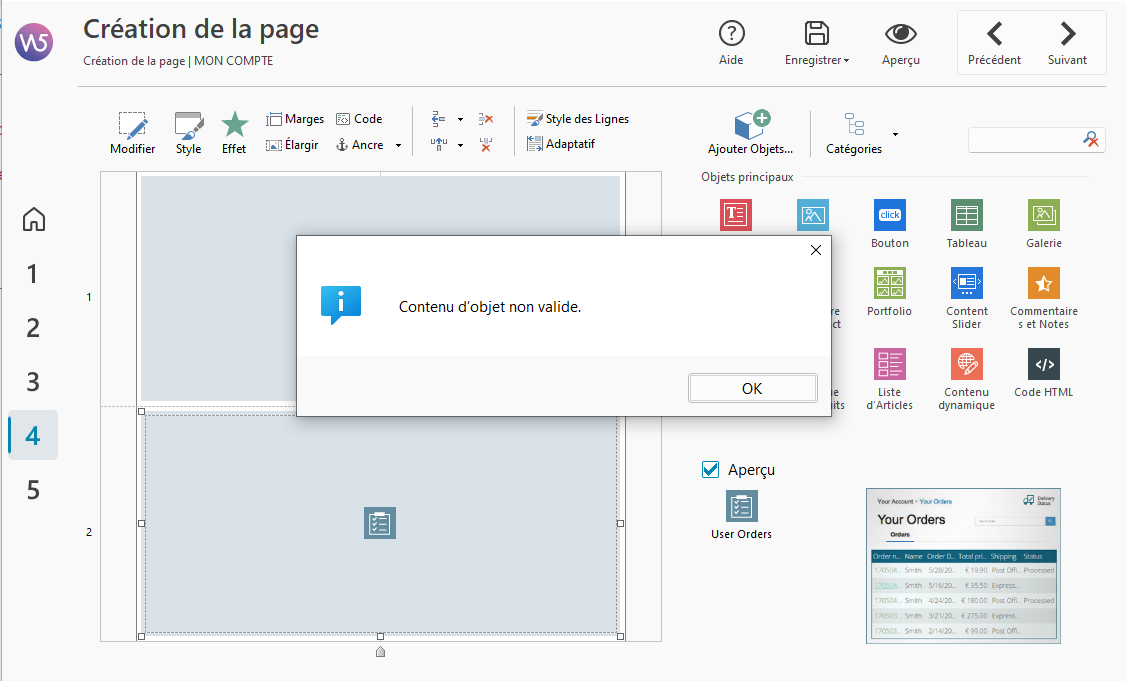1126x681 pixels.
Task: Click the Suivant next button
Action: [1067, 44]
